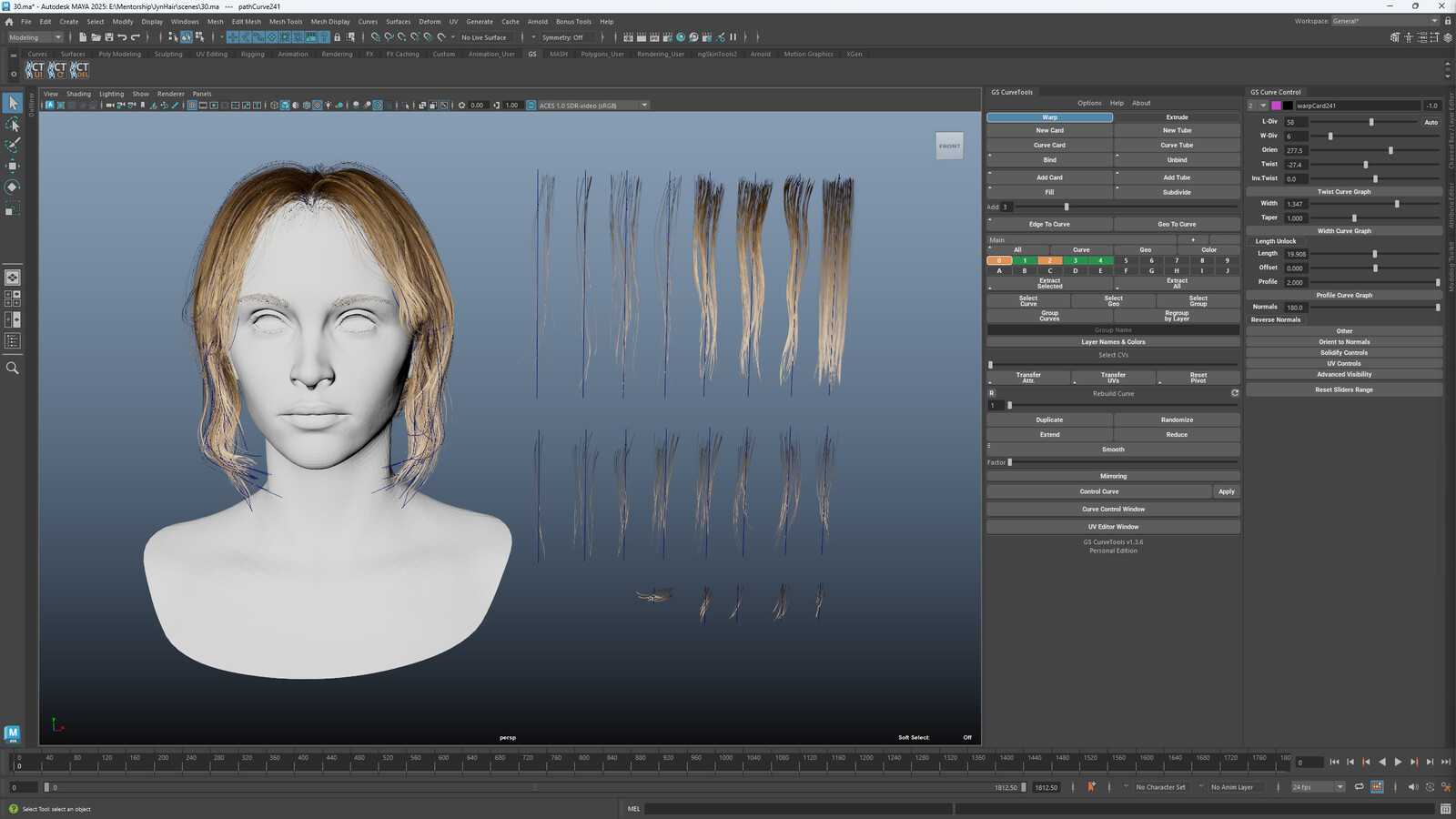Viewport: 1456px width, 819px height.
Task: Refresh Rebuild Curve with circular arrow icon
Action: [1235, 393]
